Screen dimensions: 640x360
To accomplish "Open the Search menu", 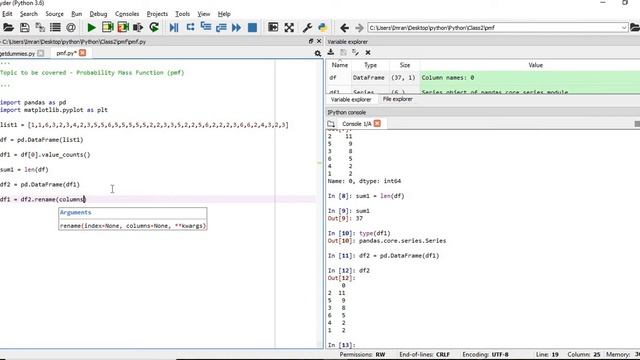I will (29, 14).
